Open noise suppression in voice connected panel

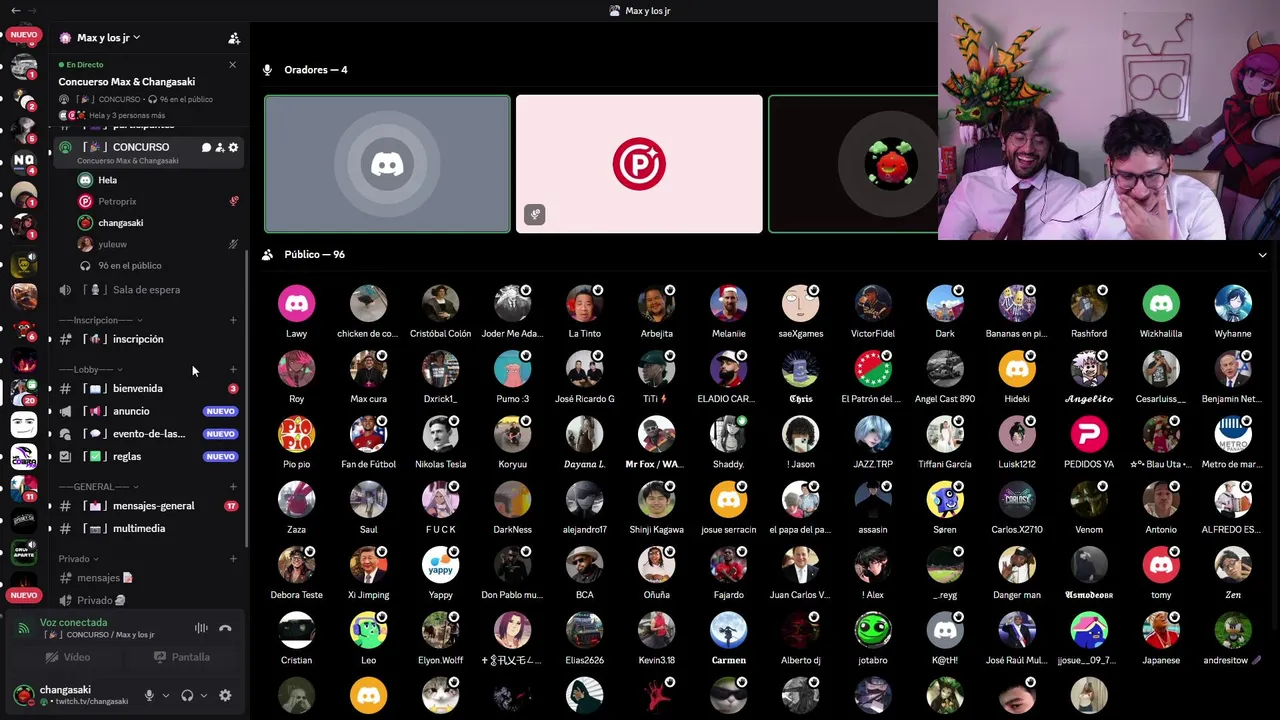tap(201, 628)
